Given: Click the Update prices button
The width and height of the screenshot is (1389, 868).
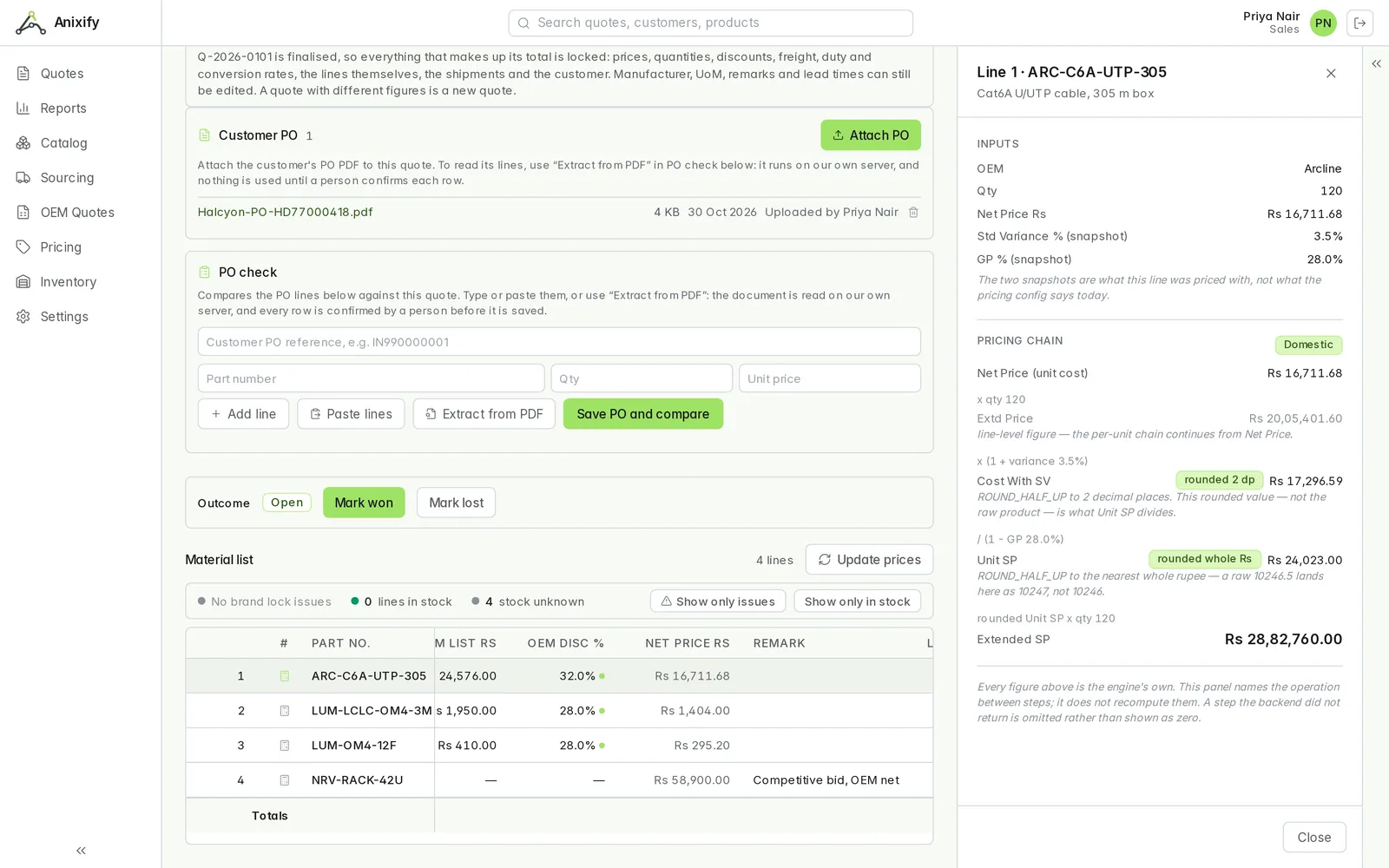Looking at the screenshot, I should pyautogui.click(x=869, y=560).
